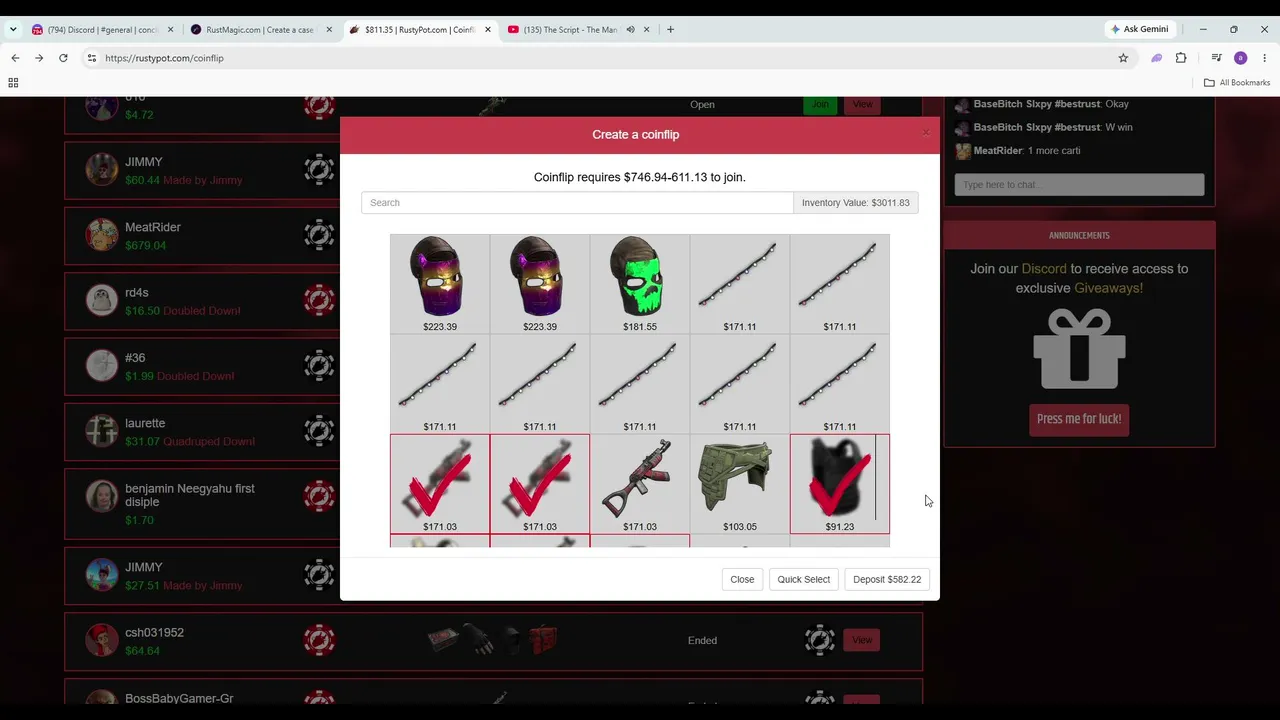This screenshot has height=720, width=1280.
Task: Open the rd4s player avatar
Action: point(101,300)
